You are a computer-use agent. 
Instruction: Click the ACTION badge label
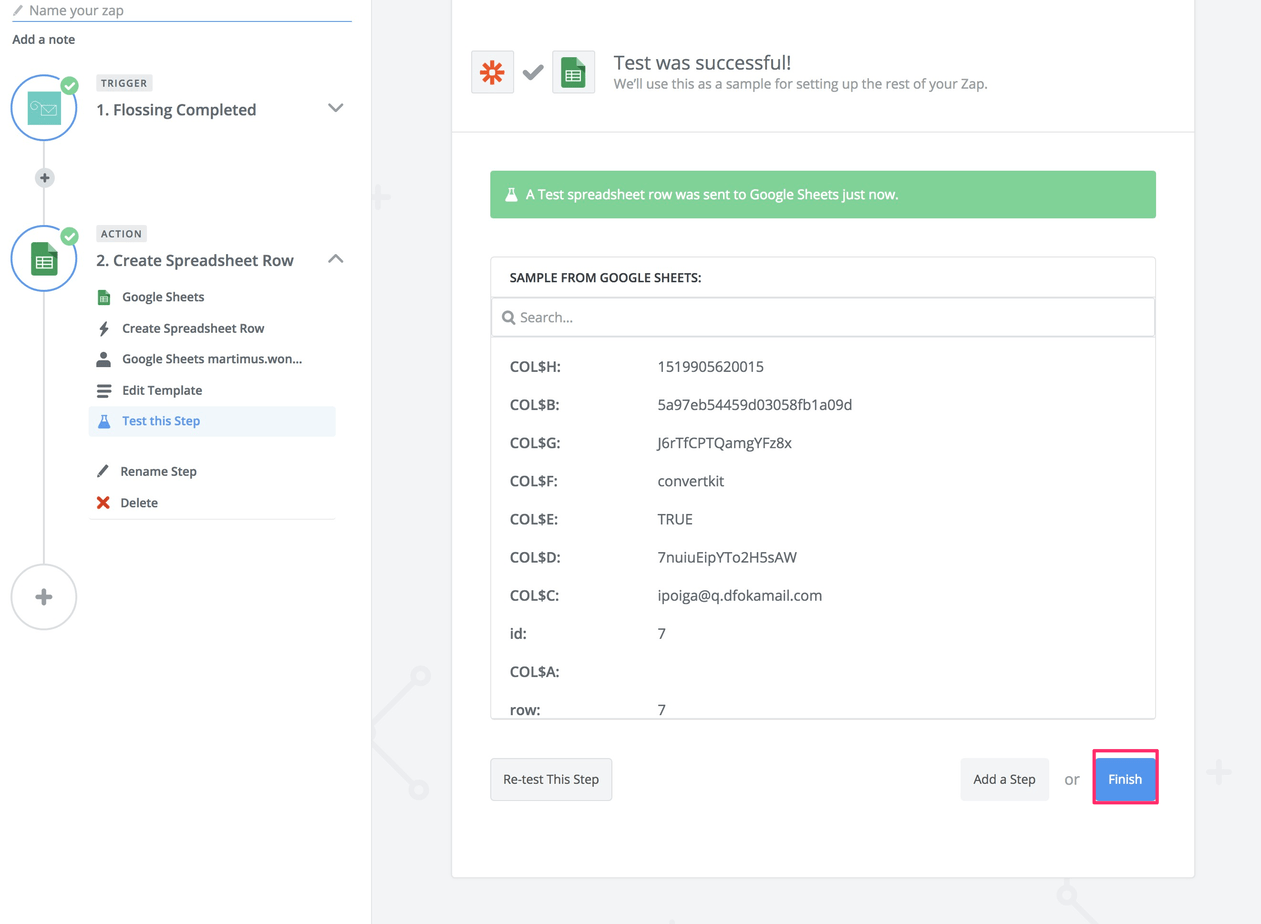121,233
